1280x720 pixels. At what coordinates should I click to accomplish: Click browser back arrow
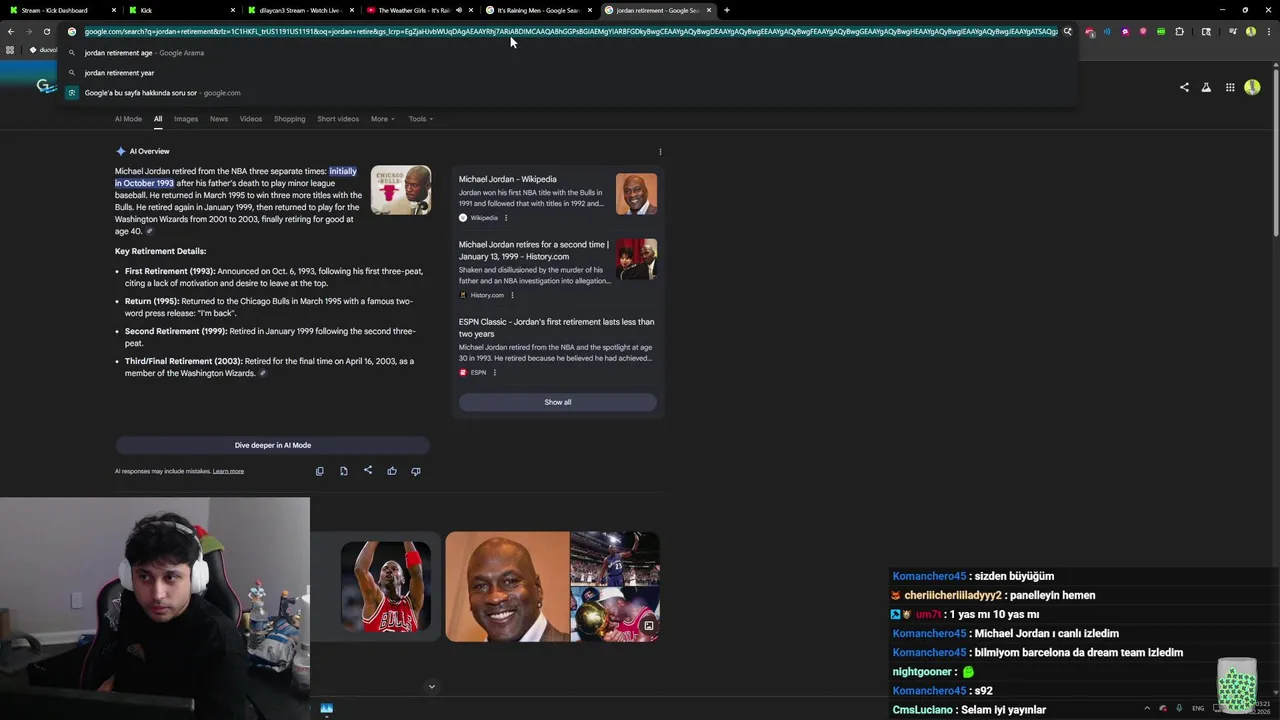(11, 31)
